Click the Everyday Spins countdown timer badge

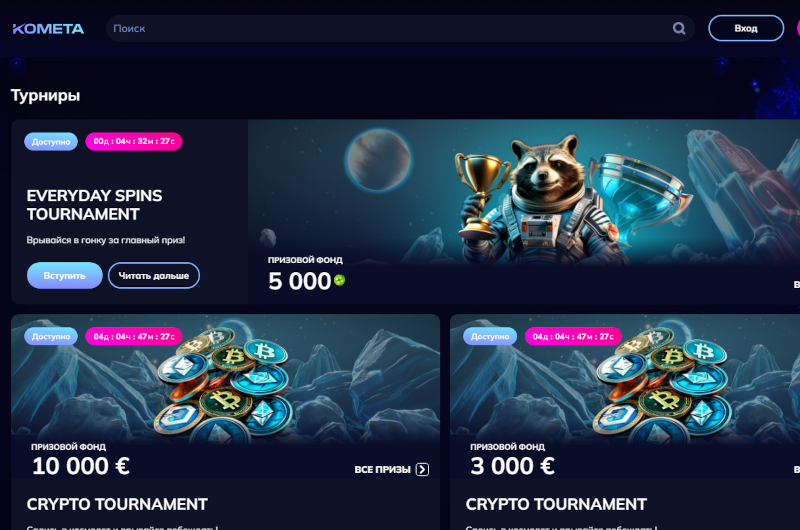[134, 141]
